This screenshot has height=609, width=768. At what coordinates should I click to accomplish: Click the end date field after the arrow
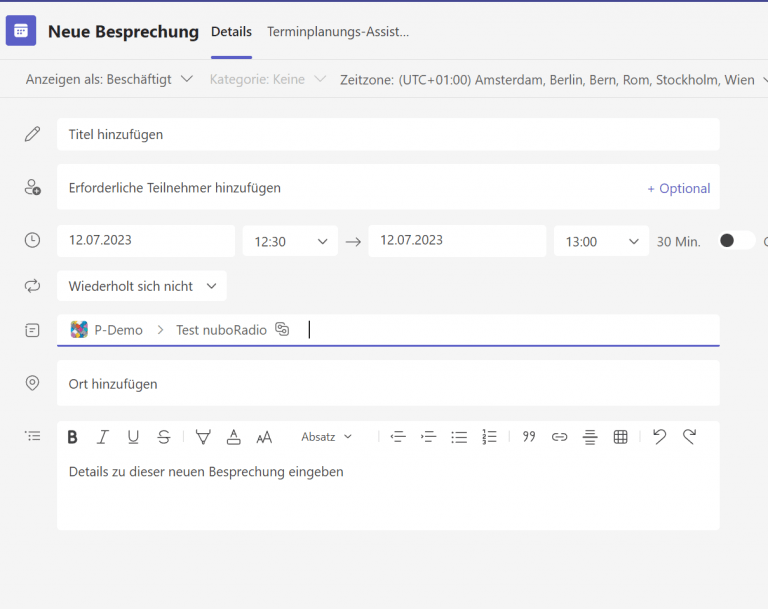click(457, 241)
